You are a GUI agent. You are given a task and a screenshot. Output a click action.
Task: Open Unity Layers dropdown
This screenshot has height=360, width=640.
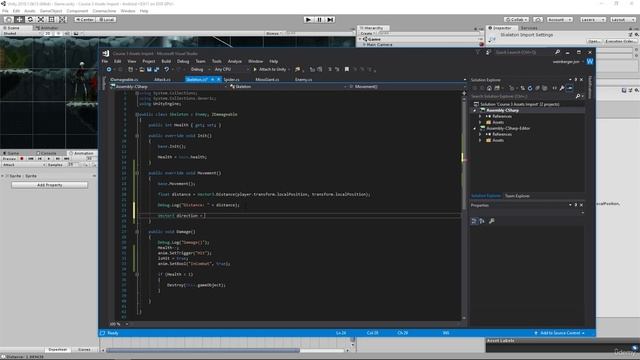pos(593,20)
